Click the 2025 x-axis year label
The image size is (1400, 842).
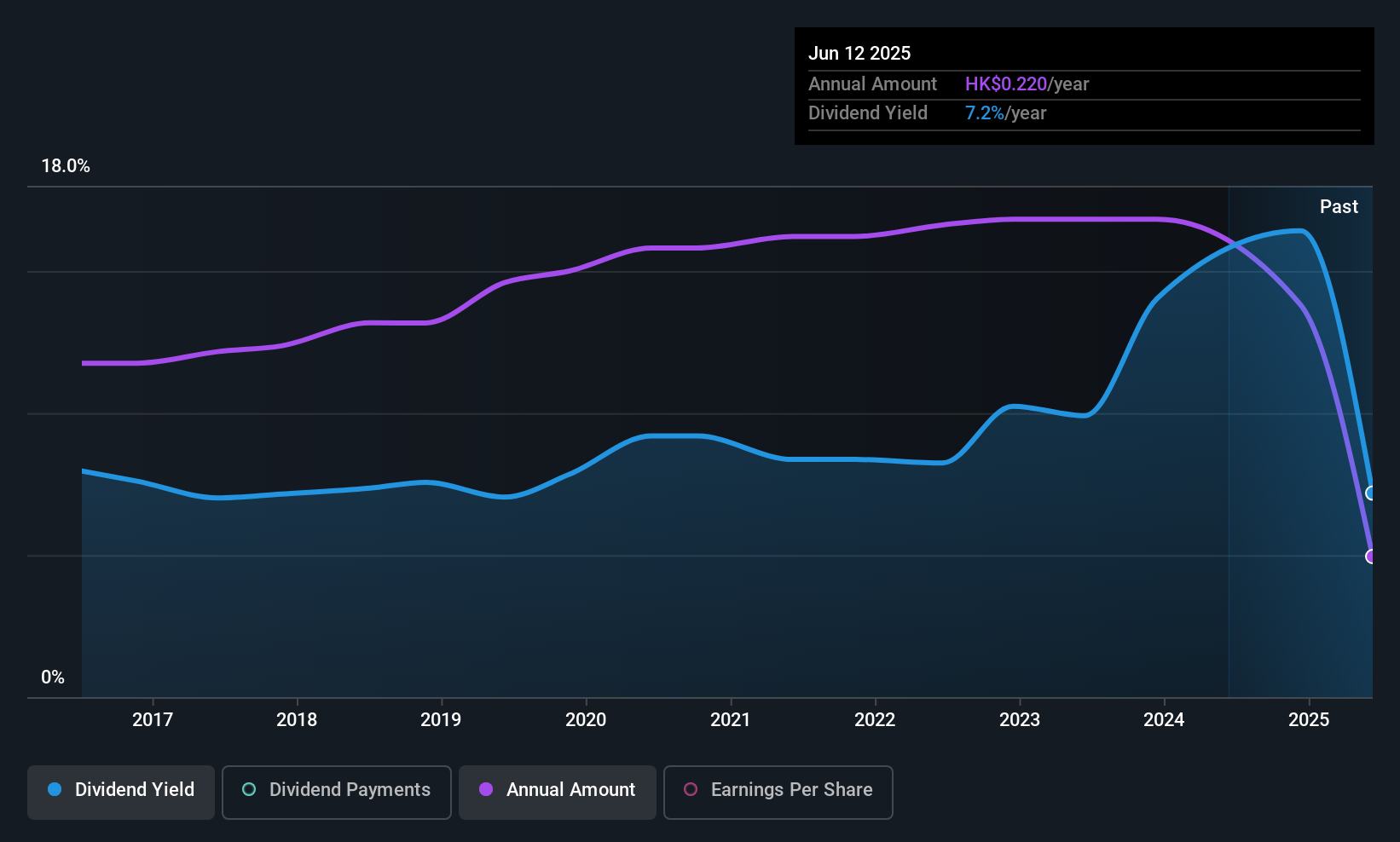(x=1309, y=719)
